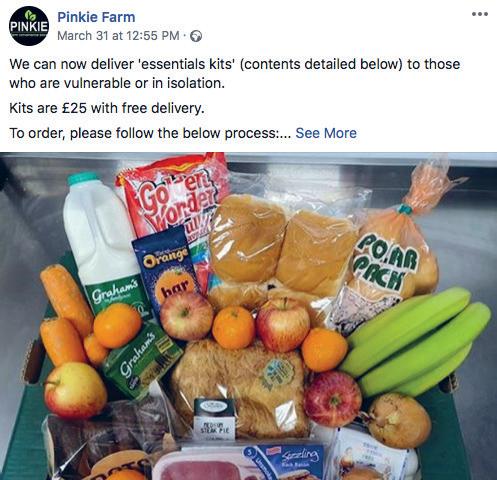The width and height of the screenshot is (497, 480).
Task: Open the three-dot post options menu
Action: point(480,14)
